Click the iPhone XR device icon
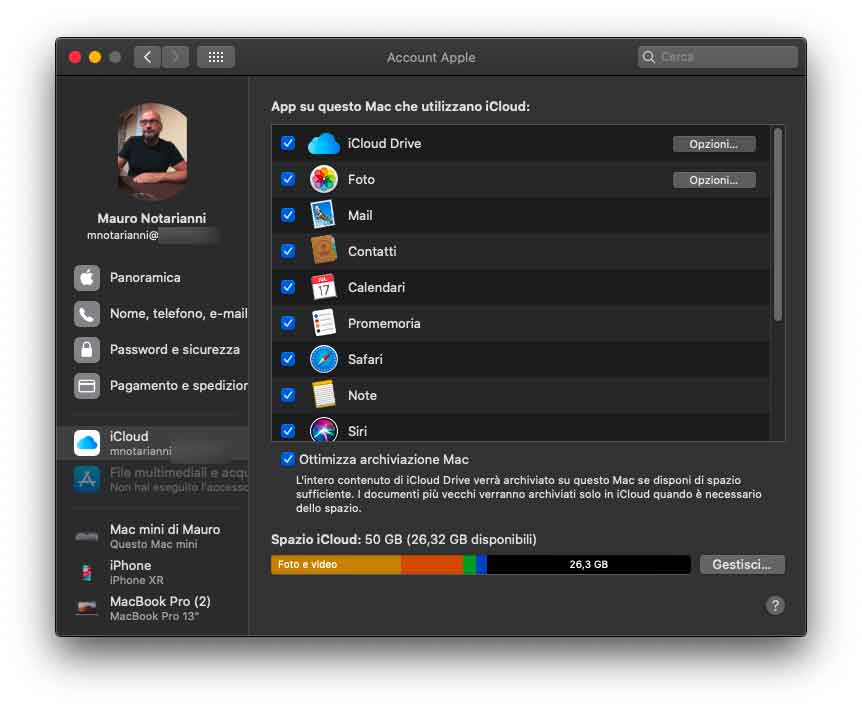Image resolution: width=862 pixels, height=710 pixels. pyautogui.click(x=87, y=572)
